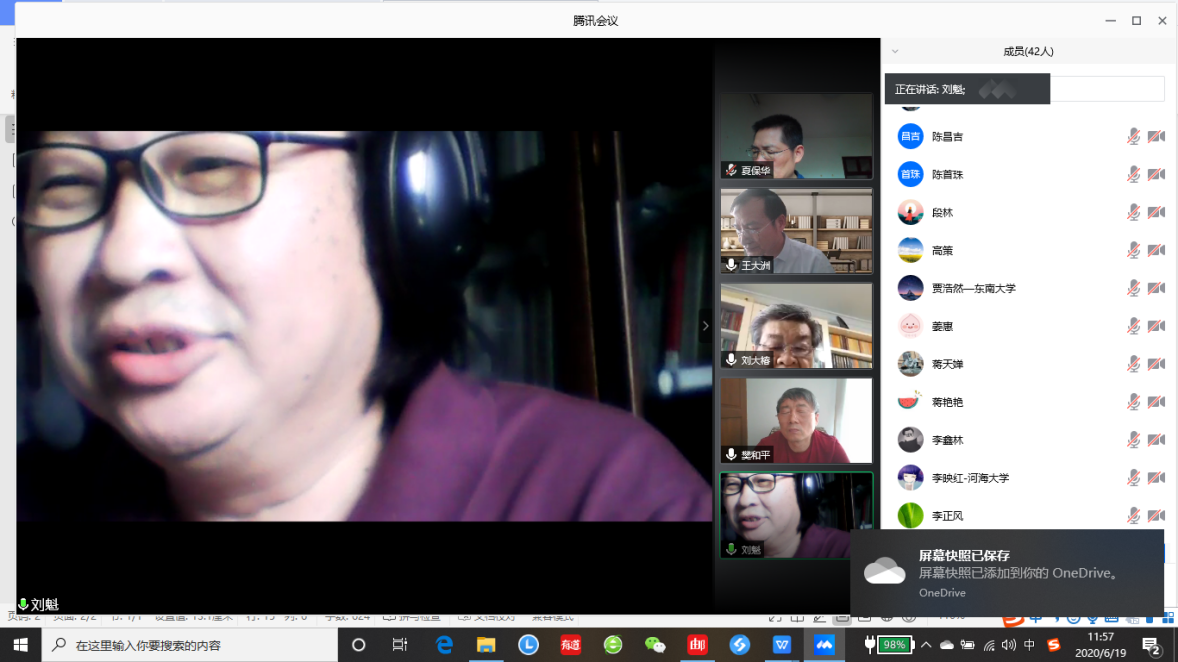Click the muted microphone icon for 陈昌吉

[x=1133, y=136]
